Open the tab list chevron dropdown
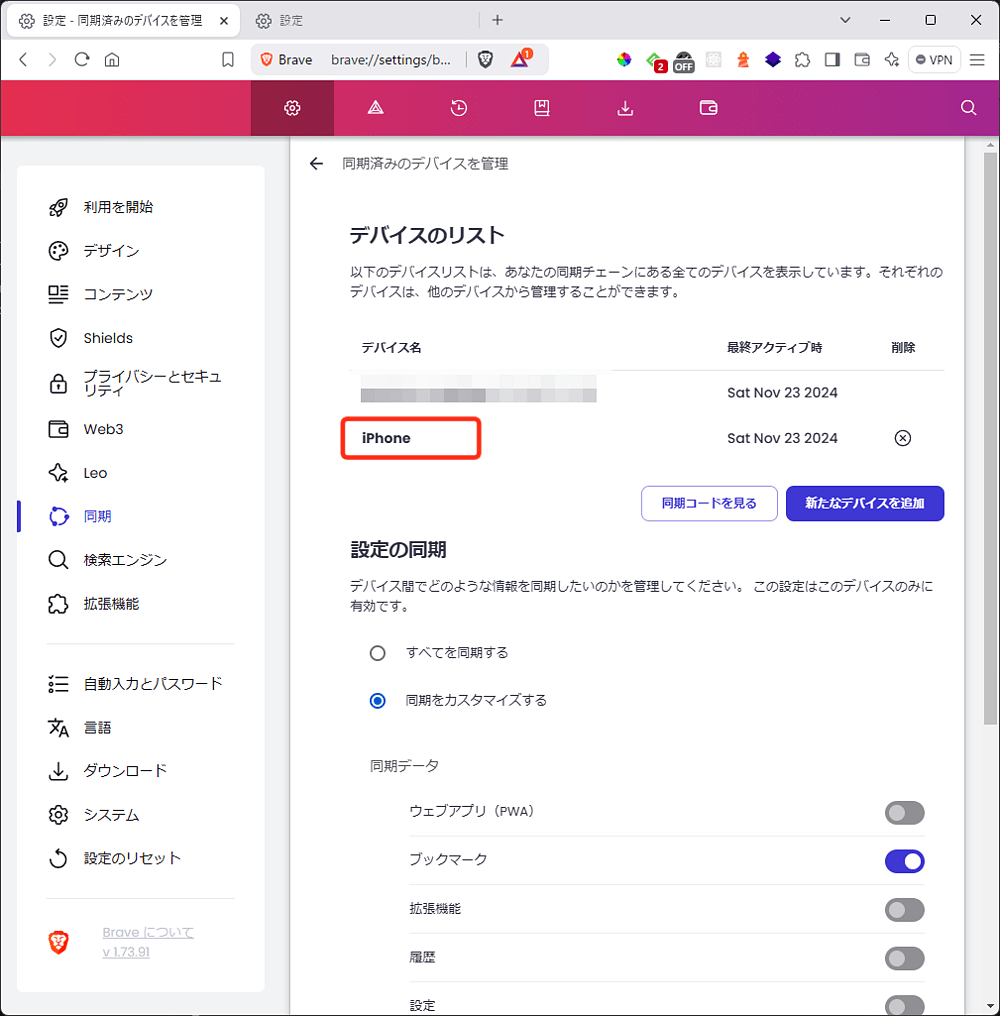1000x1016 pixels. (845, 19)
